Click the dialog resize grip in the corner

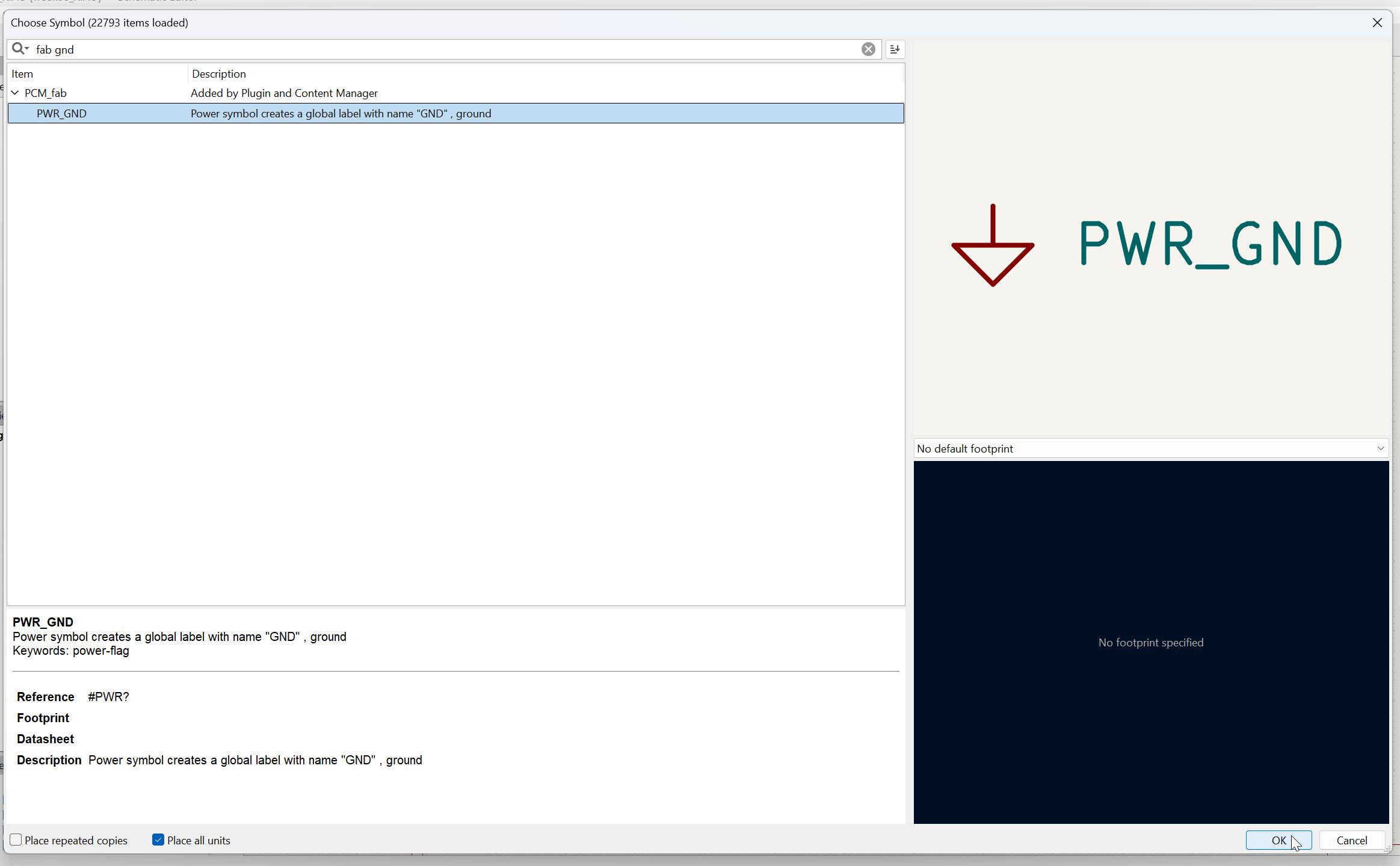pos(1387,849)
